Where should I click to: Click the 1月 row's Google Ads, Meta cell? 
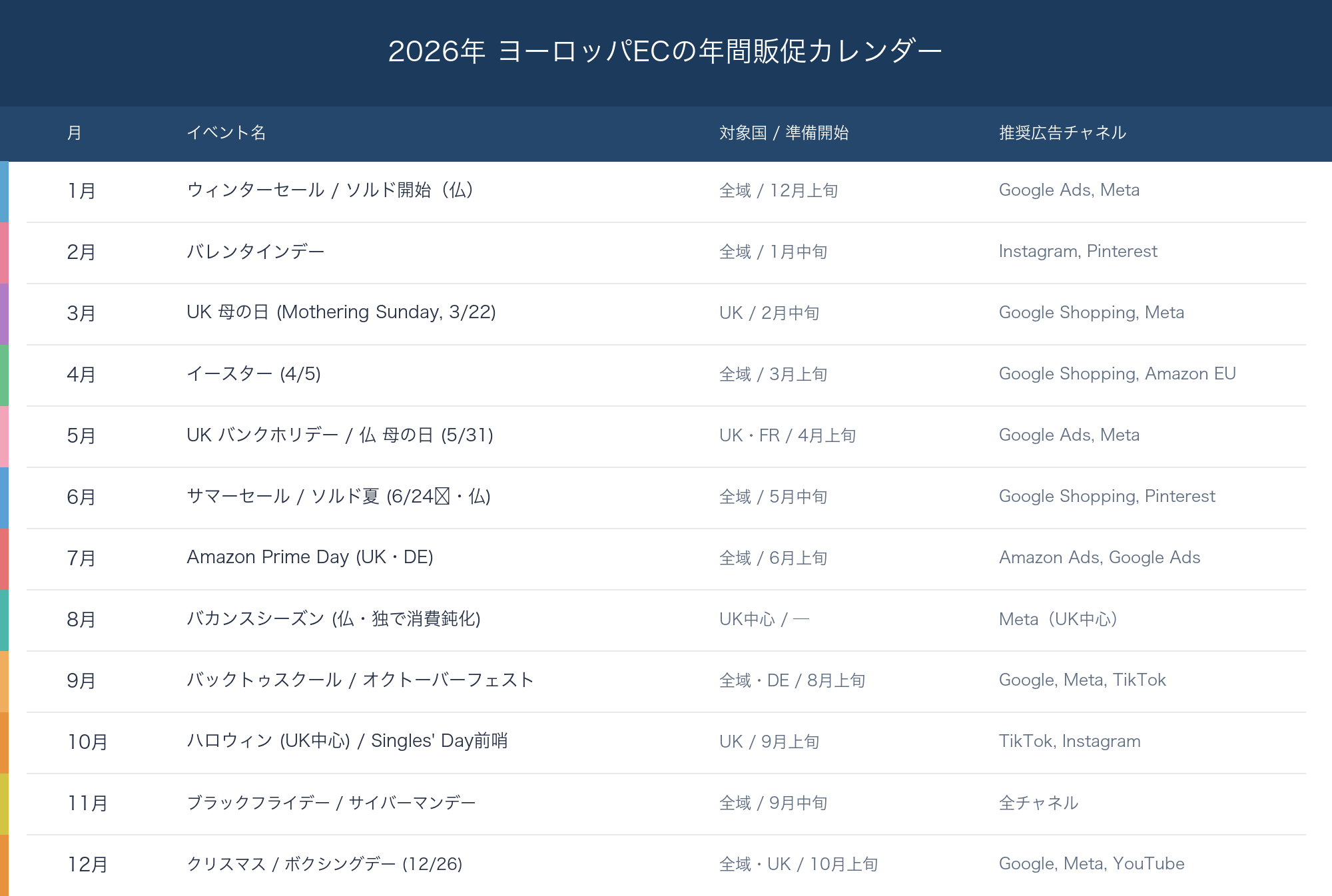pyautogui.click(x=1069, y=190)
